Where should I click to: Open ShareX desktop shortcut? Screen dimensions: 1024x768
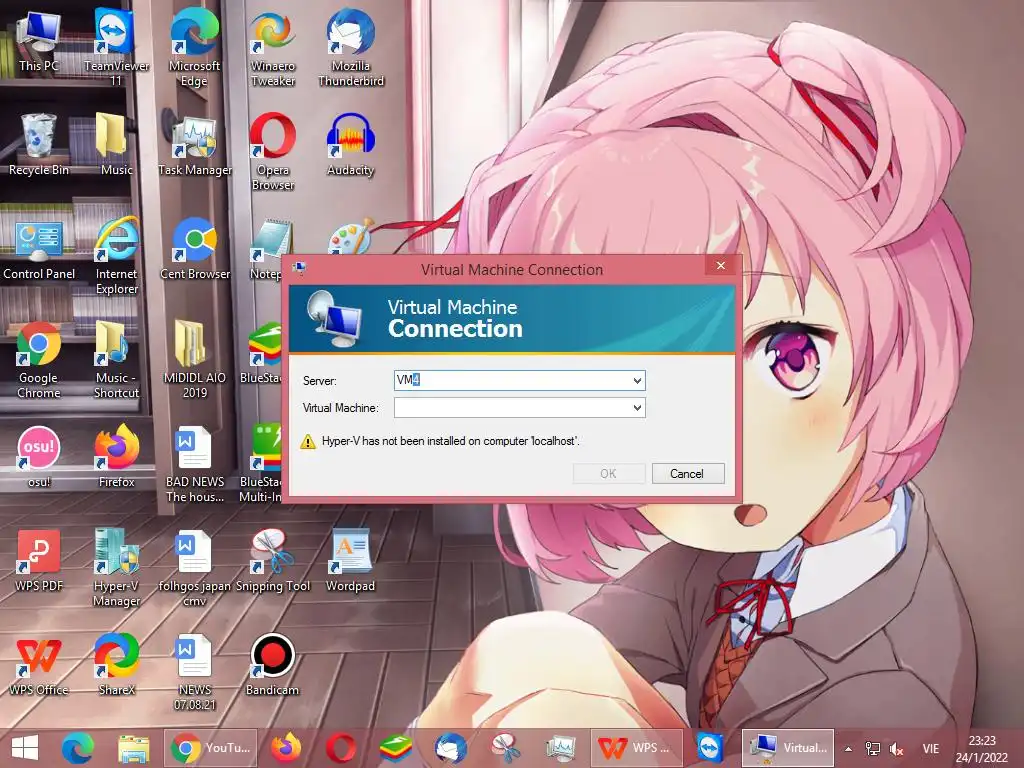pyautogui.click(x=116, y=665)
